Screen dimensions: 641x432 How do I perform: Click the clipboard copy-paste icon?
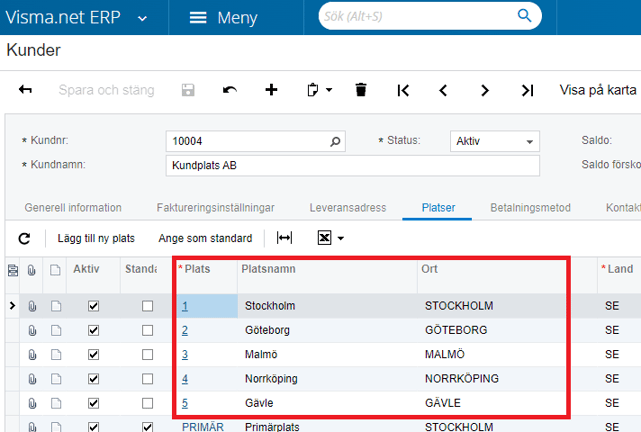(313, 90)
